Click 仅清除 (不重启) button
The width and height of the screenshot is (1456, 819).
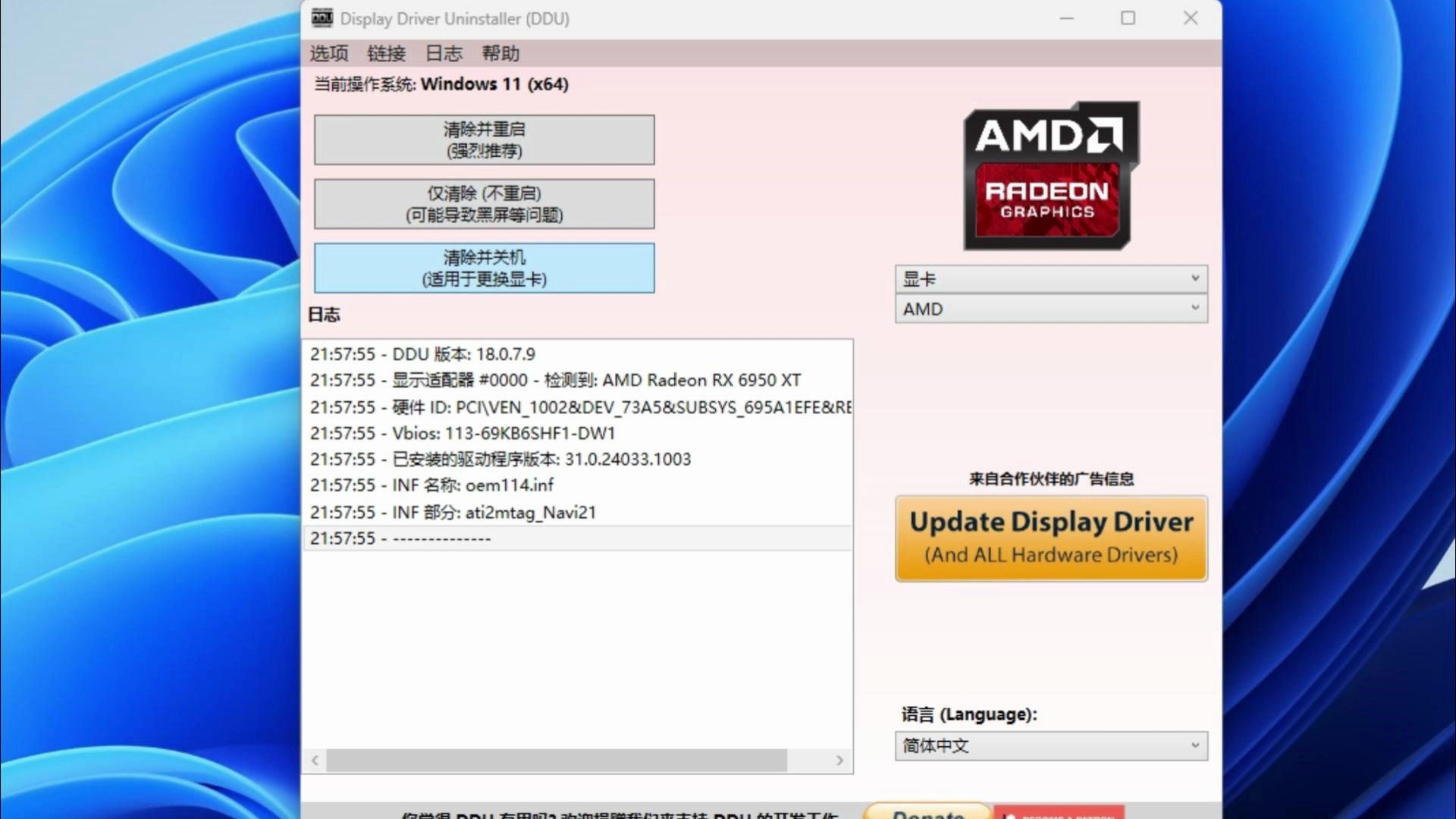[x=485, y=204]
